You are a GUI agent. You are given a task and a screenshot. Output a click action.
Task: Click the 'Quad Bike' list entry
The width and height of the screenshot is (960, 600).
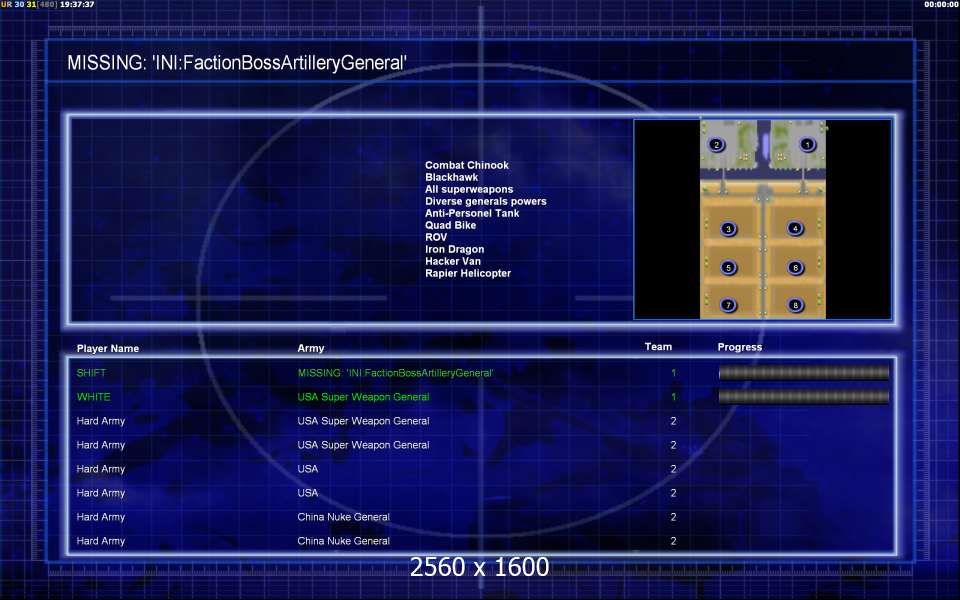[x=451, y=225]
